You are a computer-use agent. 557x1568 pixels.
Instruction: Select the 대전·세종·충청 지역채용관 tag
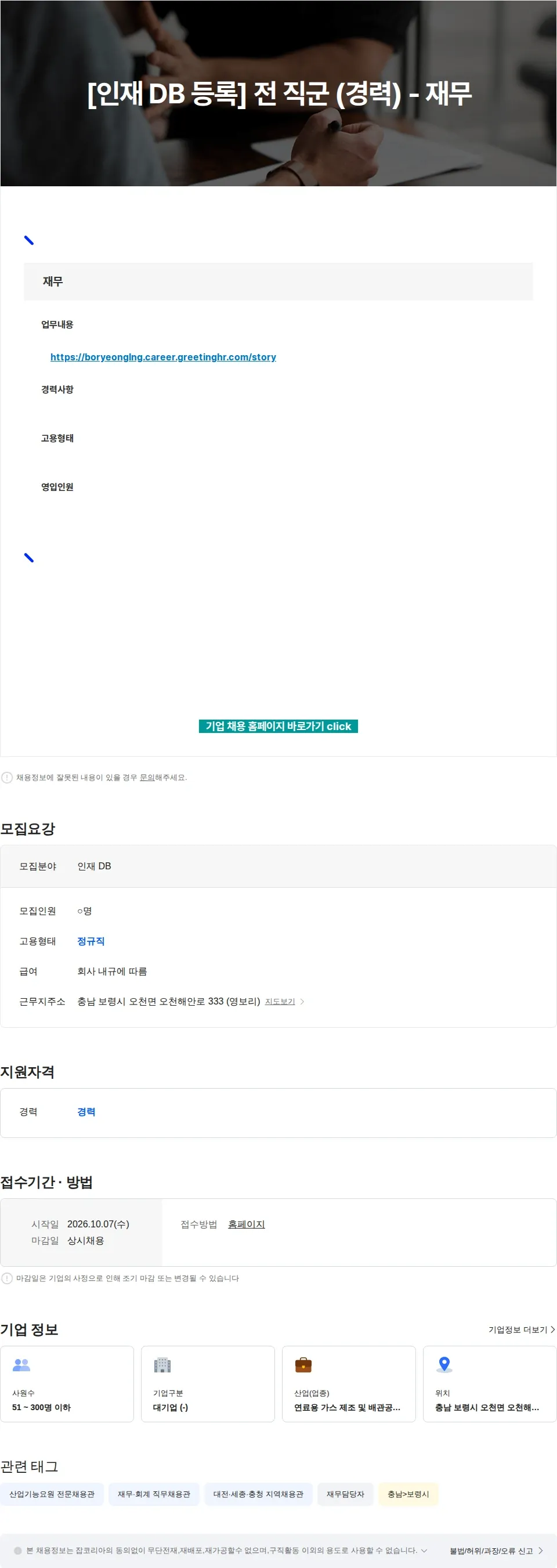click(258, 1494)
